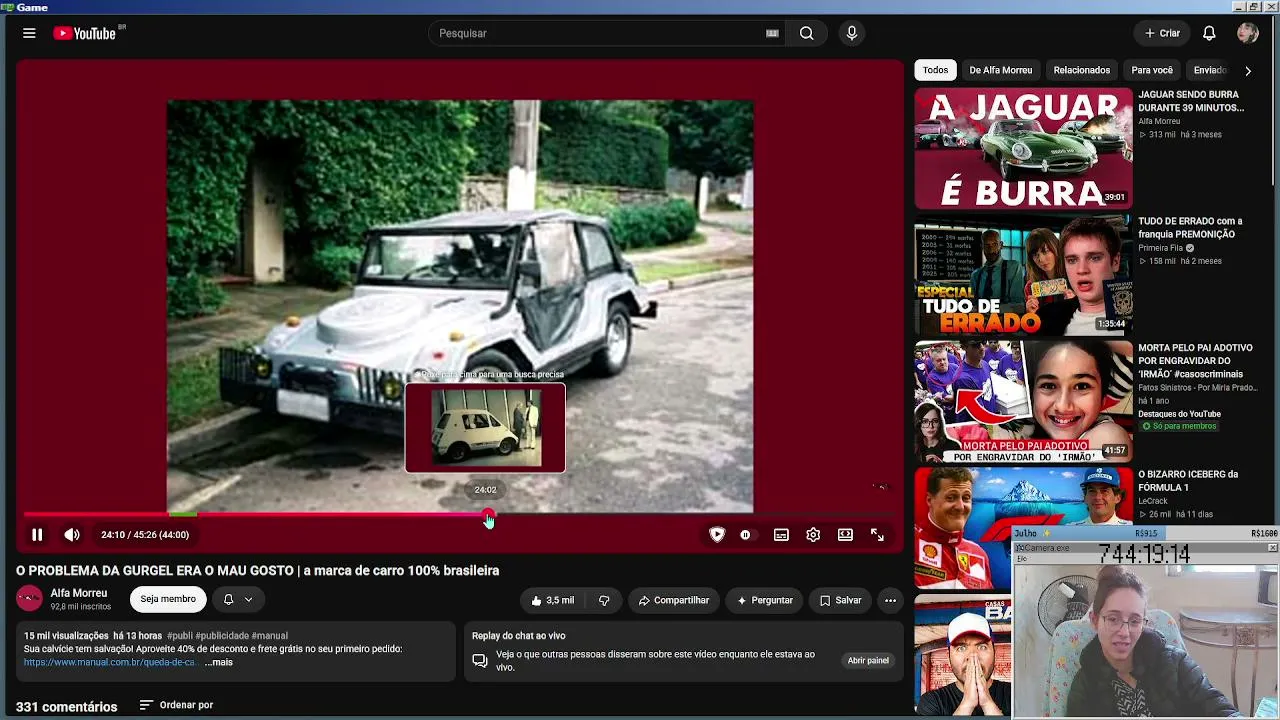Select the Para você filter chip
Viewport: 1280px width, 720px height.
pyautogui.click(x=1152, y=70)
